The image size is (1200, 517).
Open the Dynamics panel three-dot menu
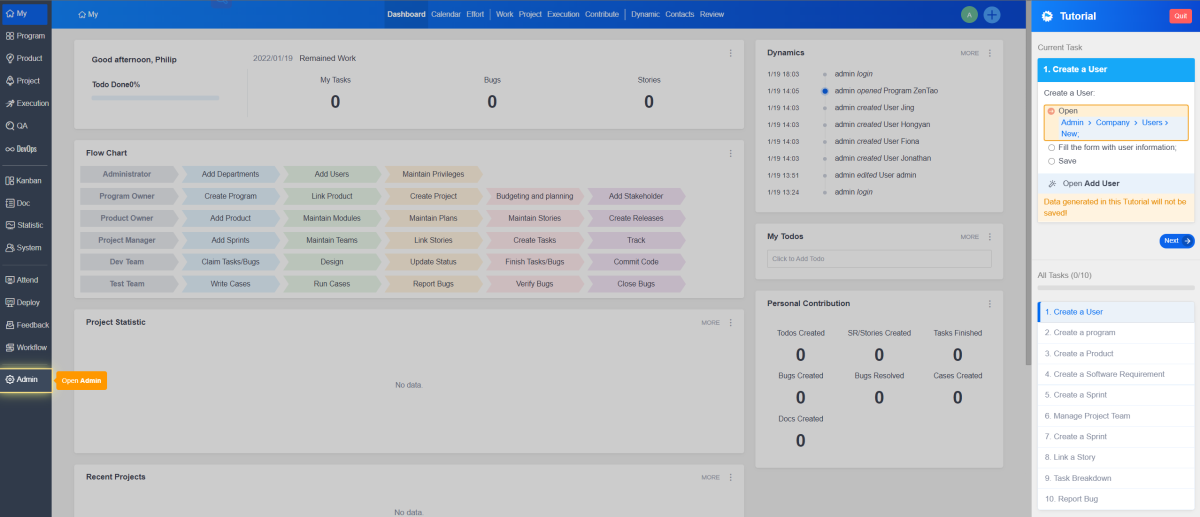pos(990,53)
